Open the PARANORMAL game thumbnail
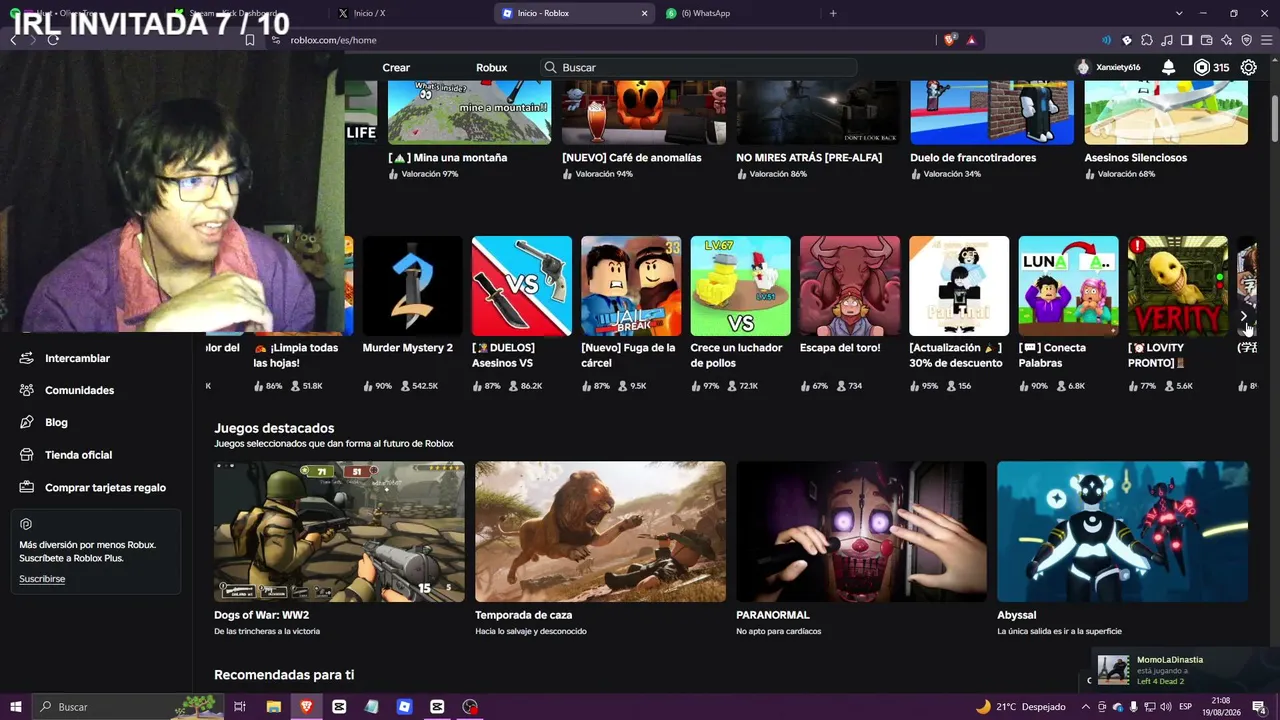This screenshot has width=1280, height=720. 861,532
